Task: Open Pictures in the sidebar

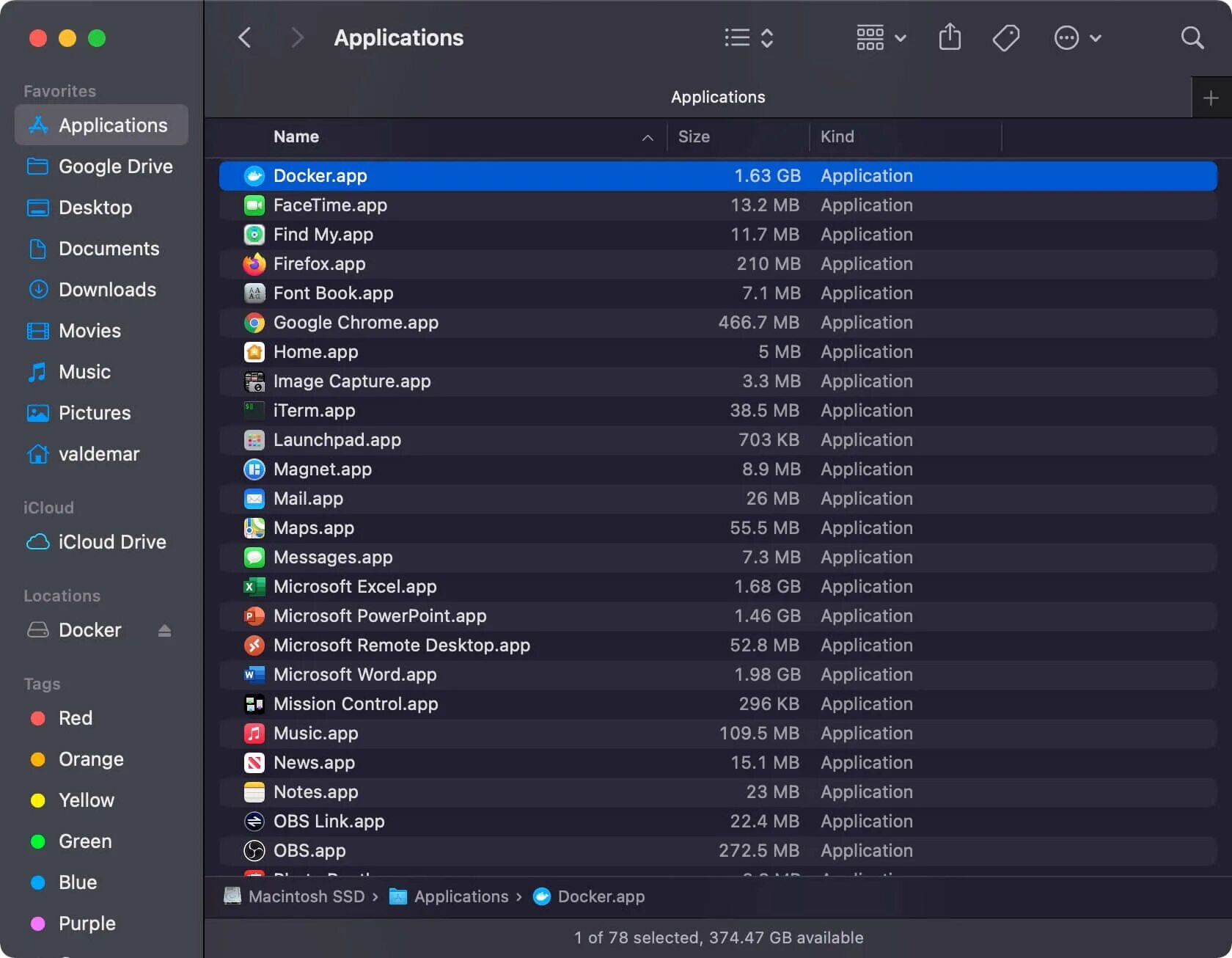Action: click(x=101, y=413)
